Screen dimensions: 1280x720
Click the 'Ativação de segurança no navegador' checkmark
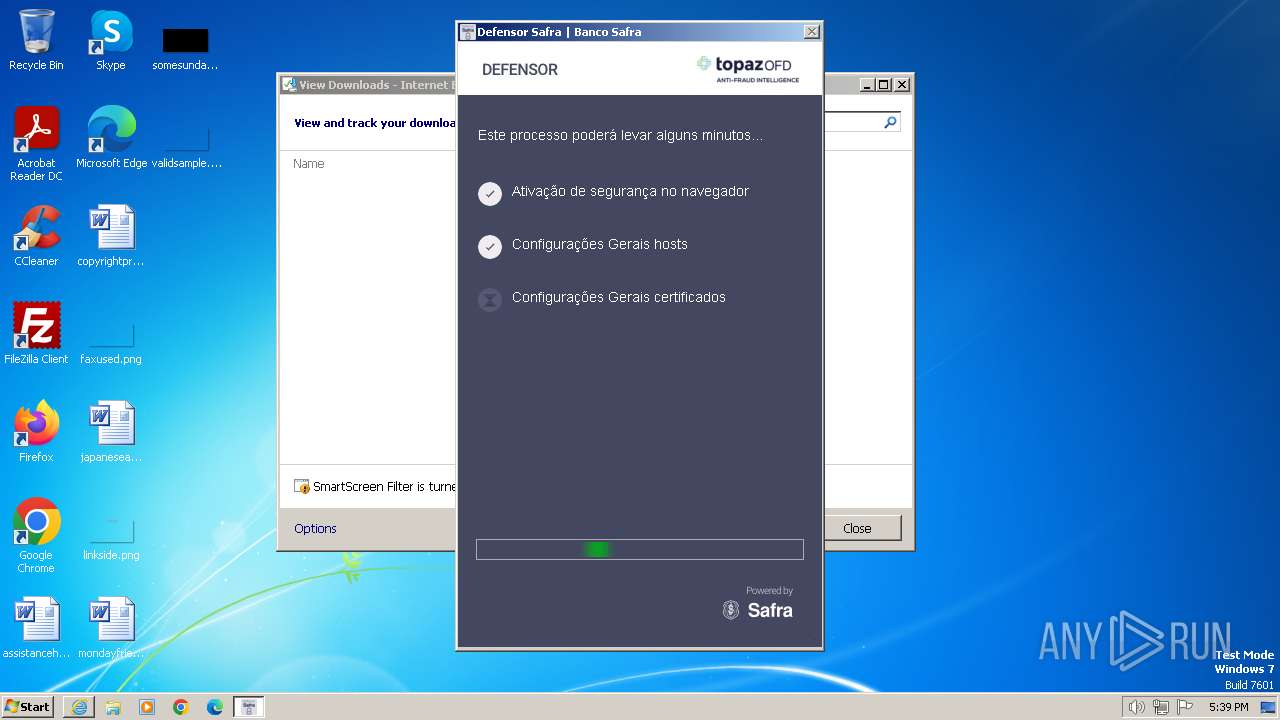490,193
